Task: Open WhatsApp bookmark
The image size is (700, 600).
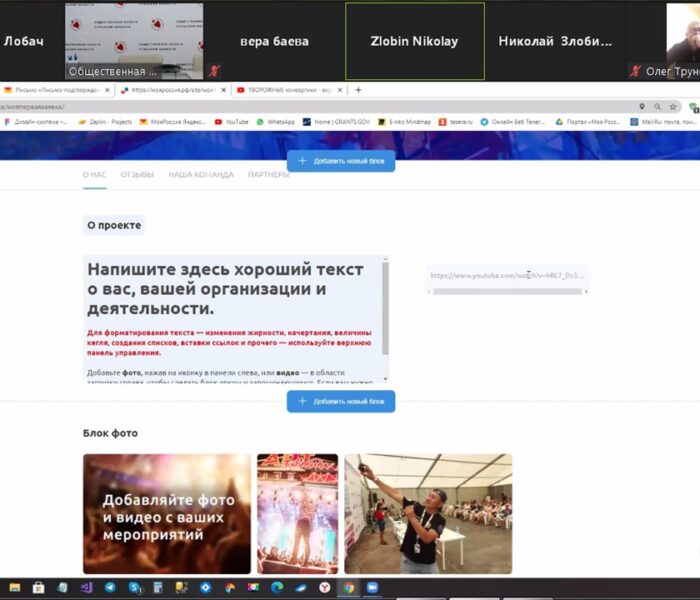Action: pos(276,122)
